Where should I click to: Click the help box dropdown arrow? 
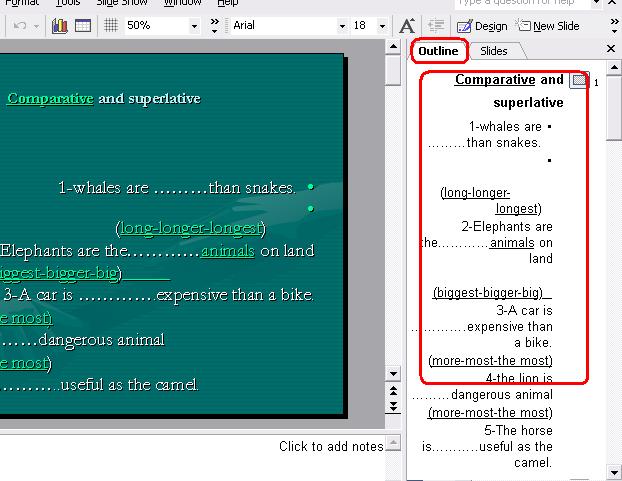[x=596, y=3]
